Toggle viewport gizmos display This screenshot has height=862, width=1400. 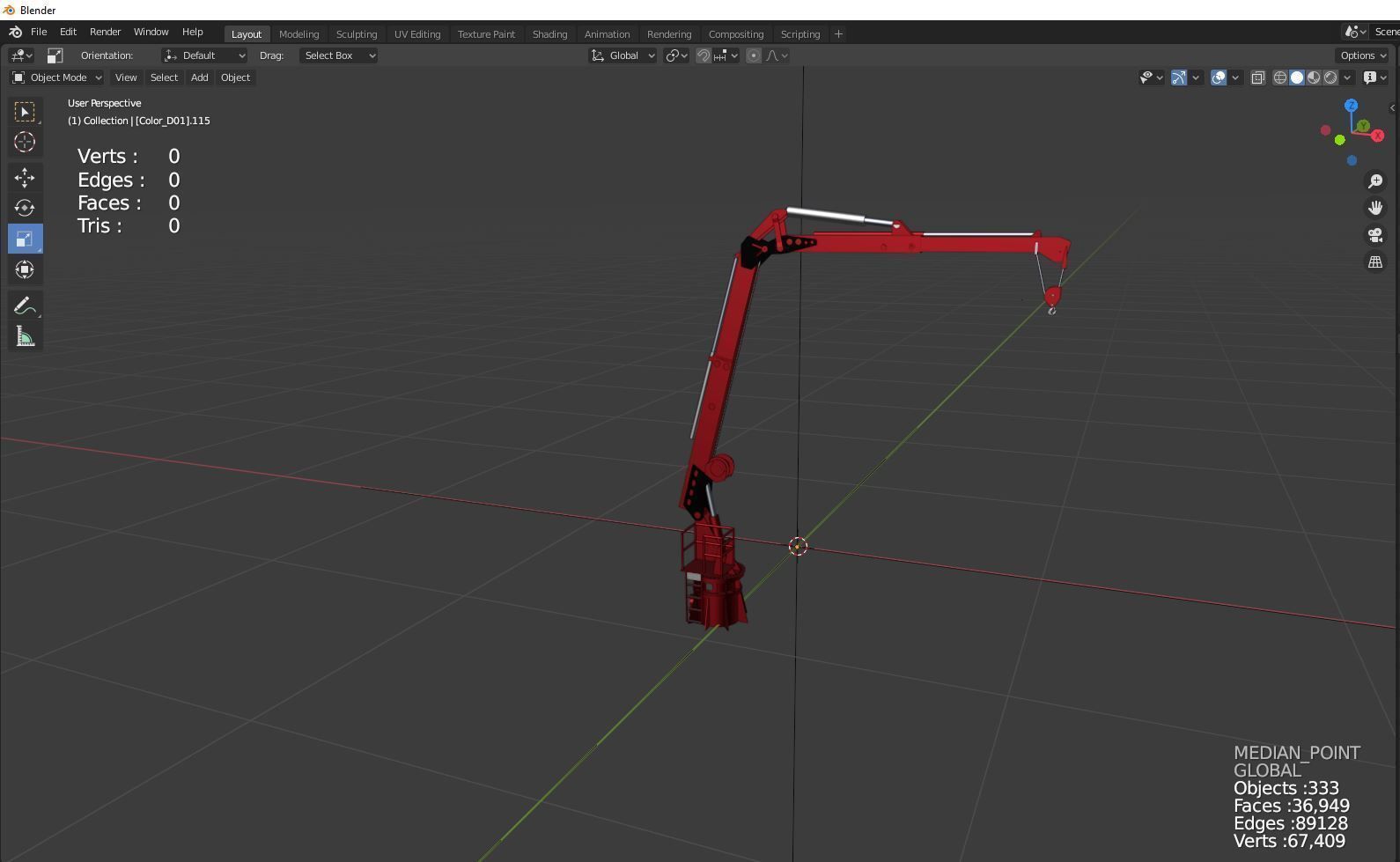tap(1179, 77)
